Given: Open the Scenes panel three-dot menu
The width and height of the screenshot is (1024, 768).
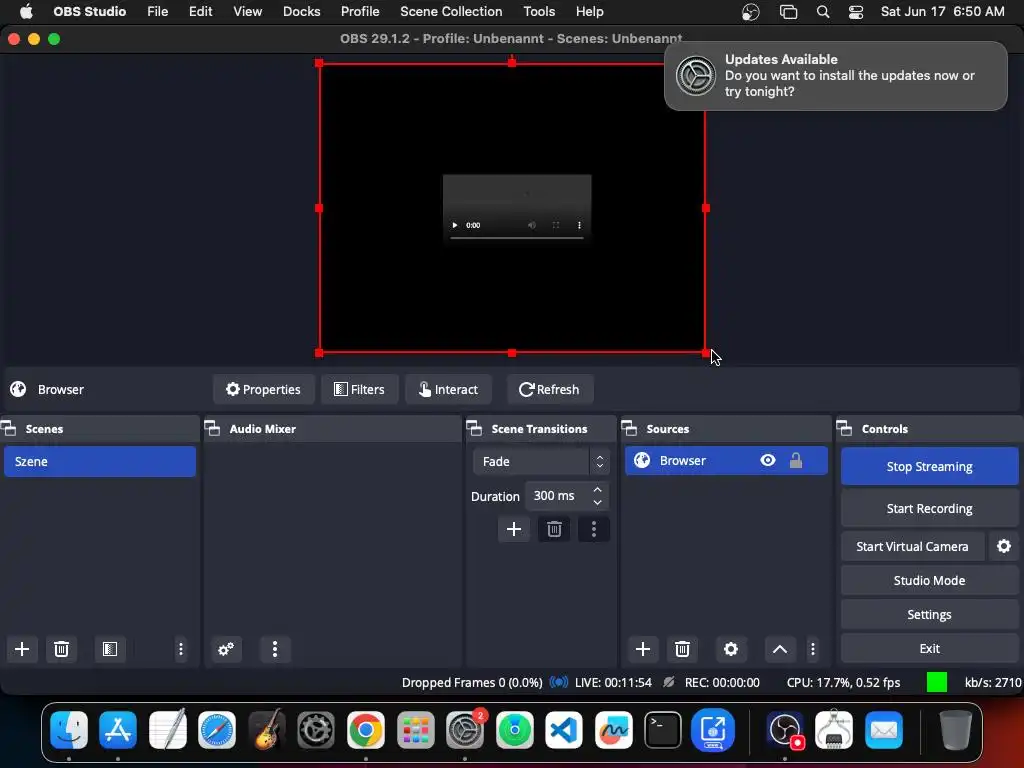Looking at the screenshot, I should tap(181, 649).
